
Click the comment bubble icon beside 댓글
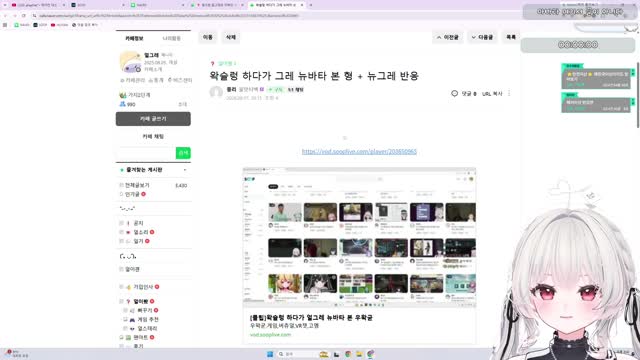click(x=454, y=93)
